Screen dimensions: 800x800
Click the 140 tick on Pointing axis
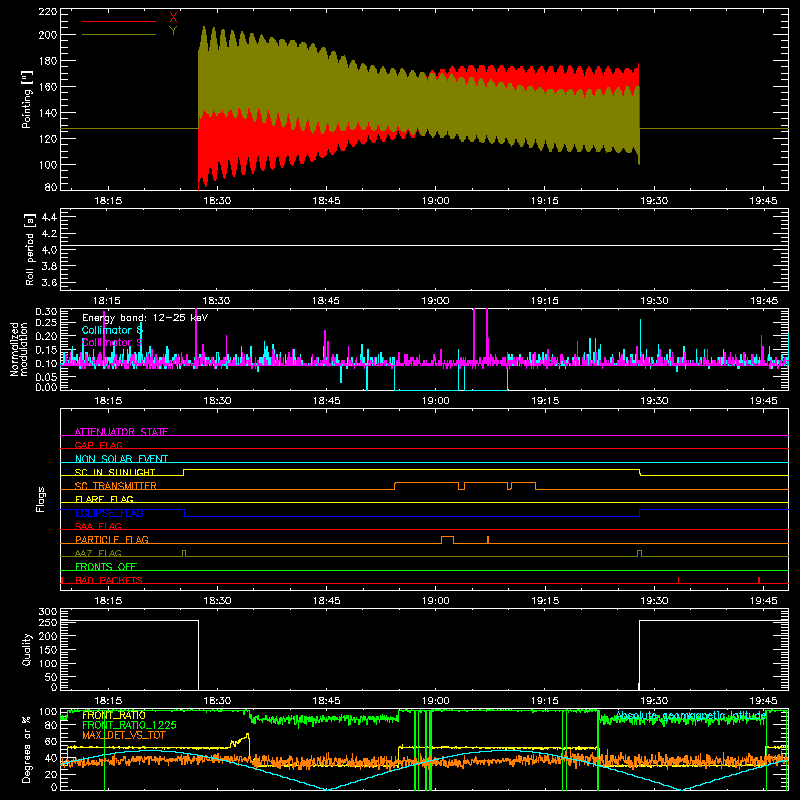[x=48, y=113]
